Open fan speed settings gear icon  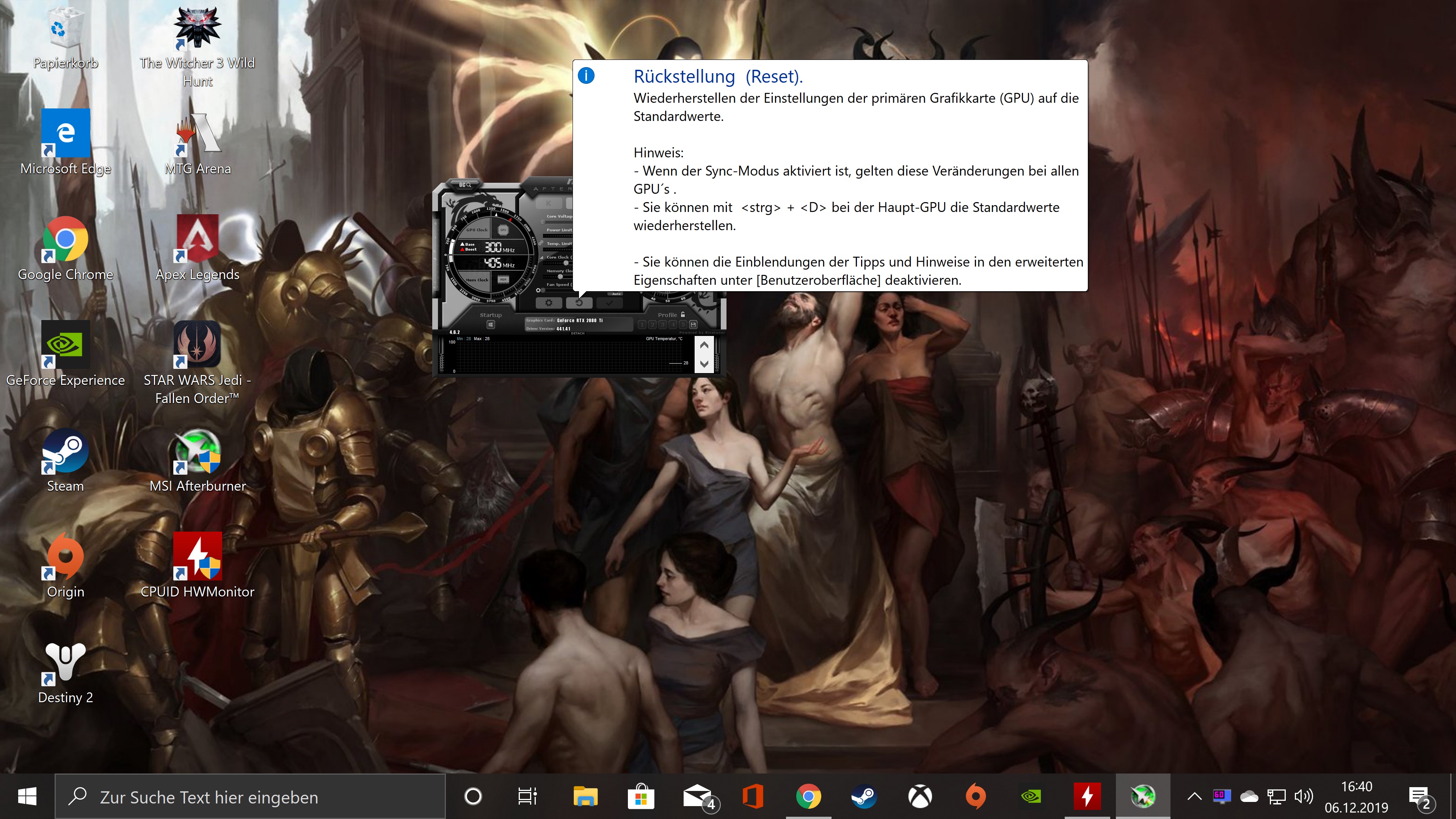pyautogui.click(x=538, y=290)
